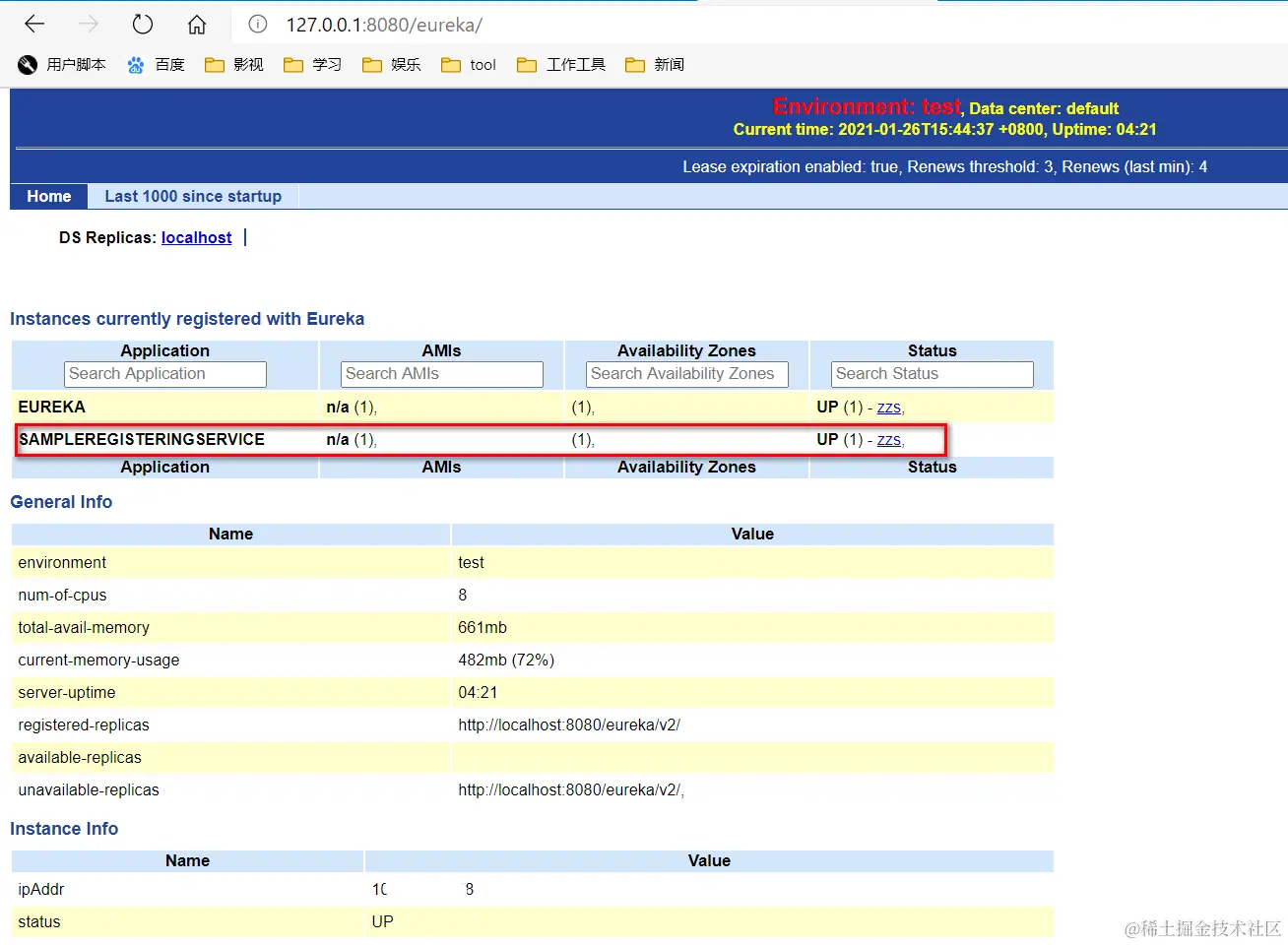This screenshot has height=945, width=1288.
Task: Sort by the top Availability Zones header
Action: [686, 350]
